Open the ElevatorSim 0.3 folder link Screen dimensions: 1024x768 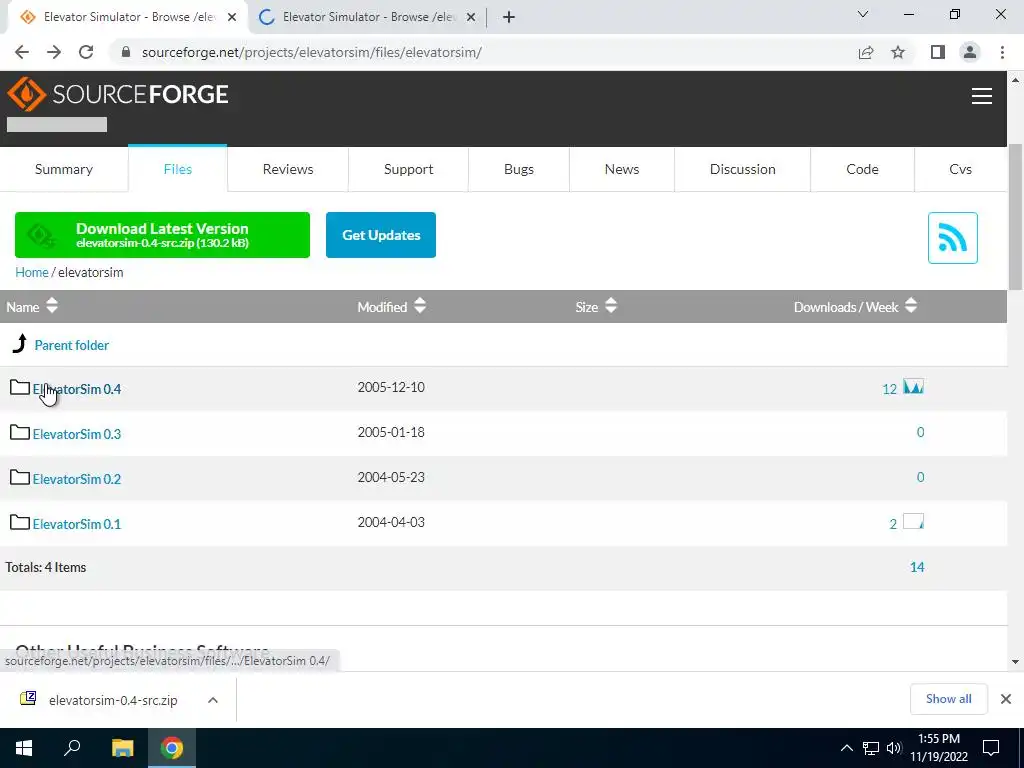pyautogui.click(x=77, y=434)
